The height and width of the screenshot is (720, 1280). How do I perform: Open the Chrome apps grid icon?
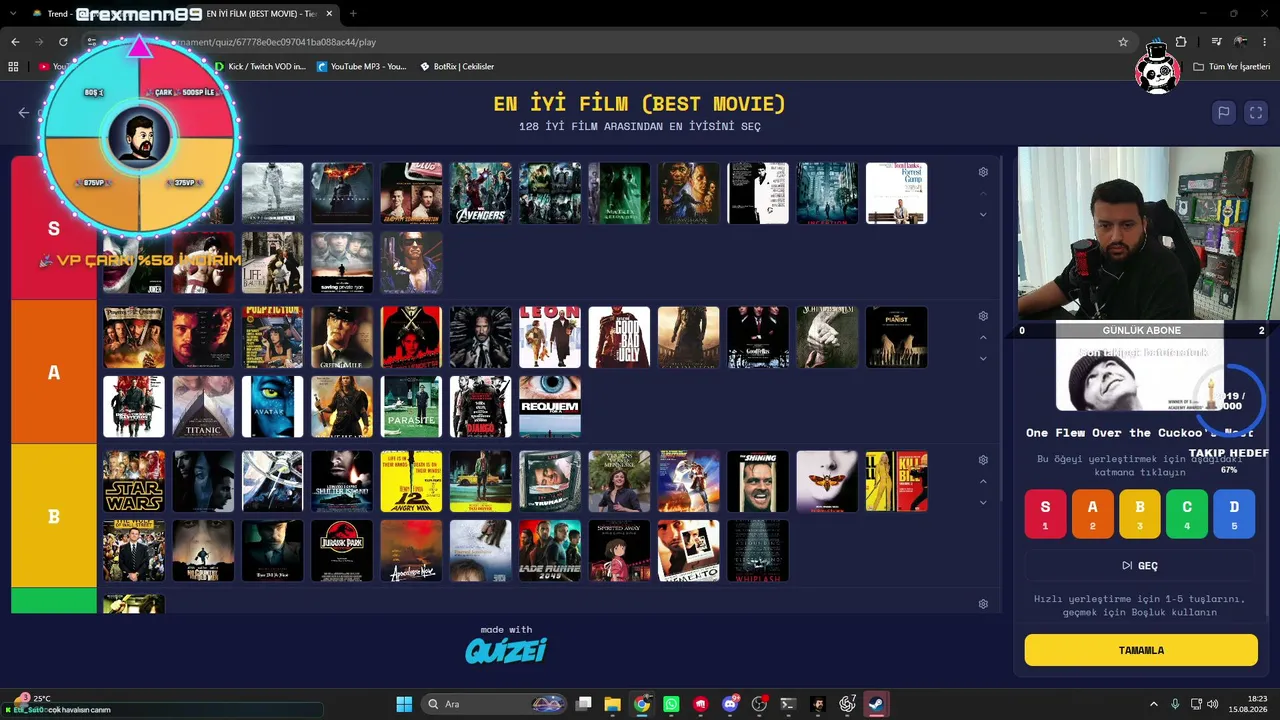click(x=13, y=67)
